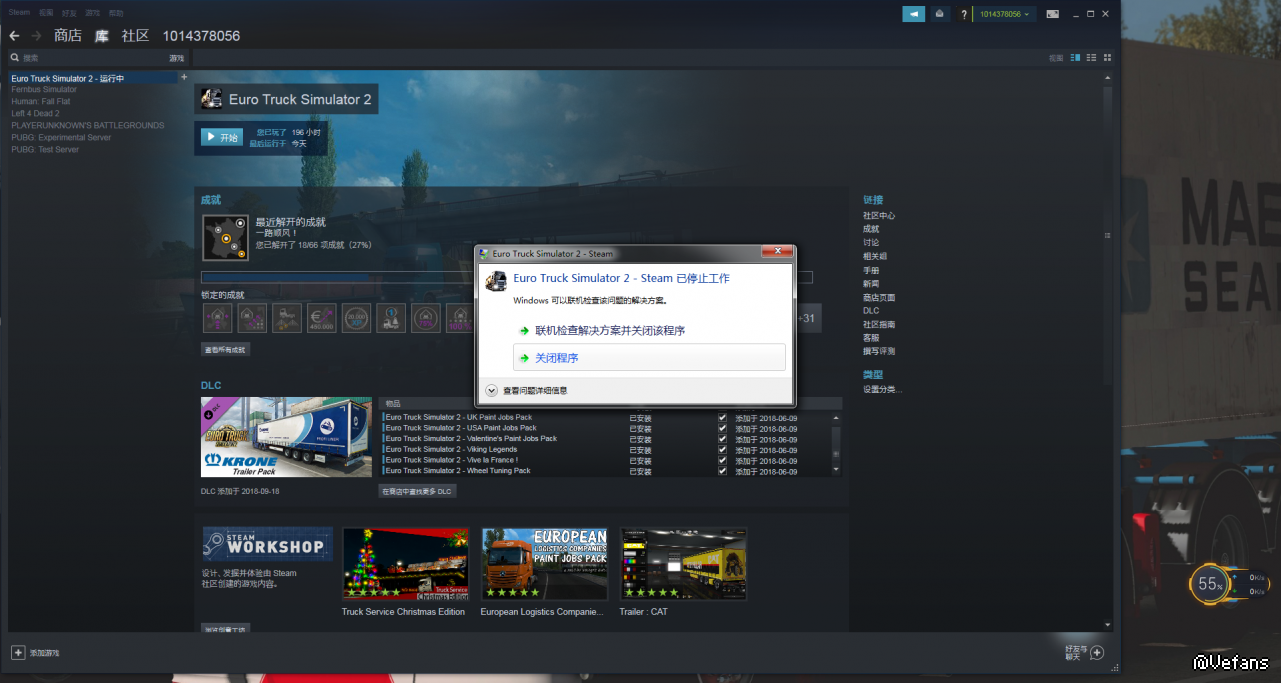
Task: Click 关闭程序 in the crash dialog
Action: (x=649, y=357)
